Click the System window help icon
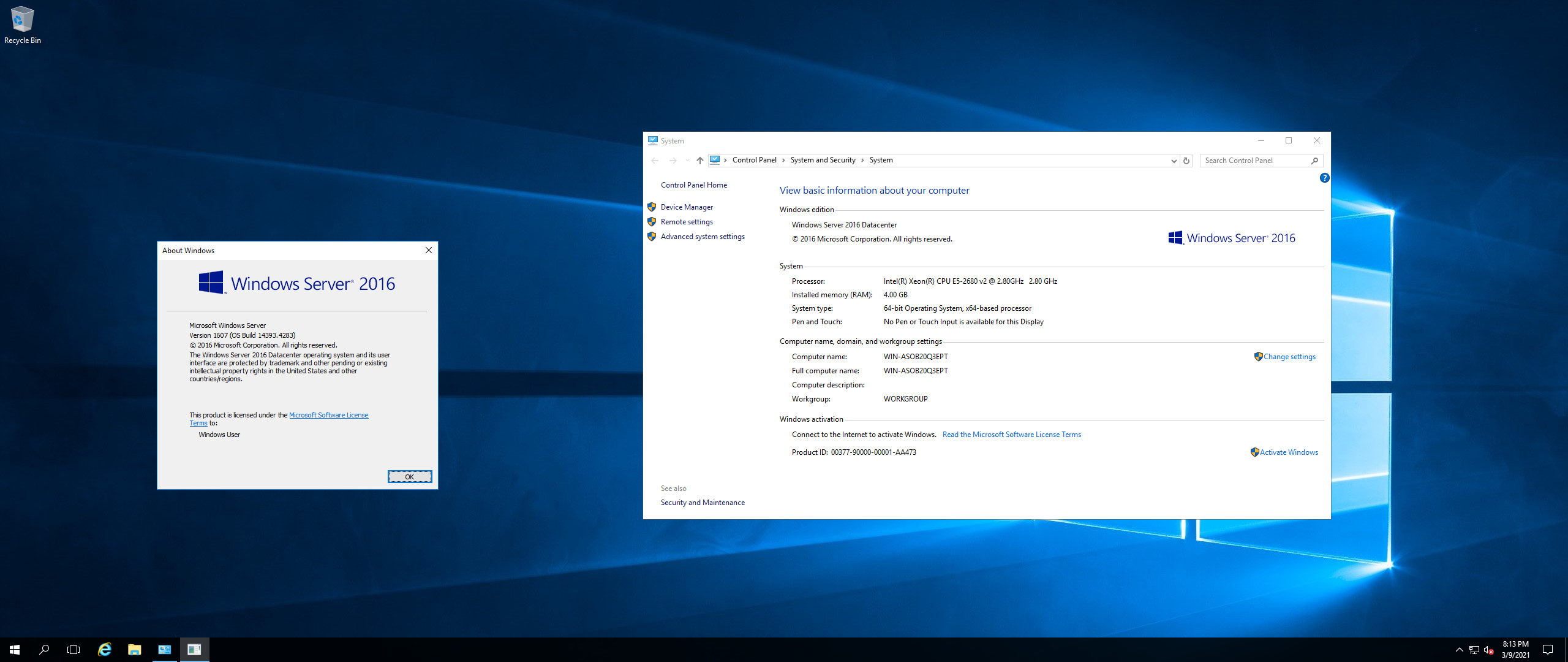Image resolution: width=1568 pixels, height=662 pixels. (1324, 178)
